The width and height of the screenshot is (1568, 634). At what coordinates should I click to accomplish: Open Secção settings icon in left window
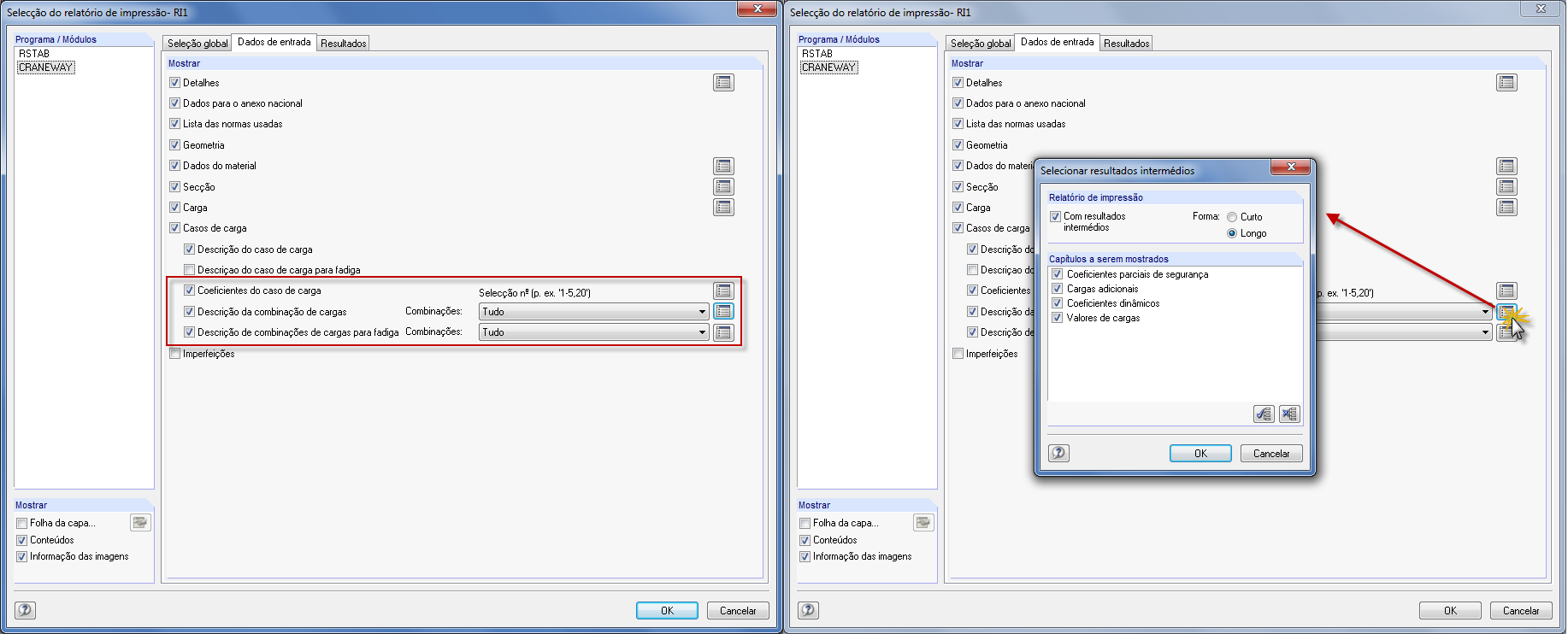(x=723, y=186)
